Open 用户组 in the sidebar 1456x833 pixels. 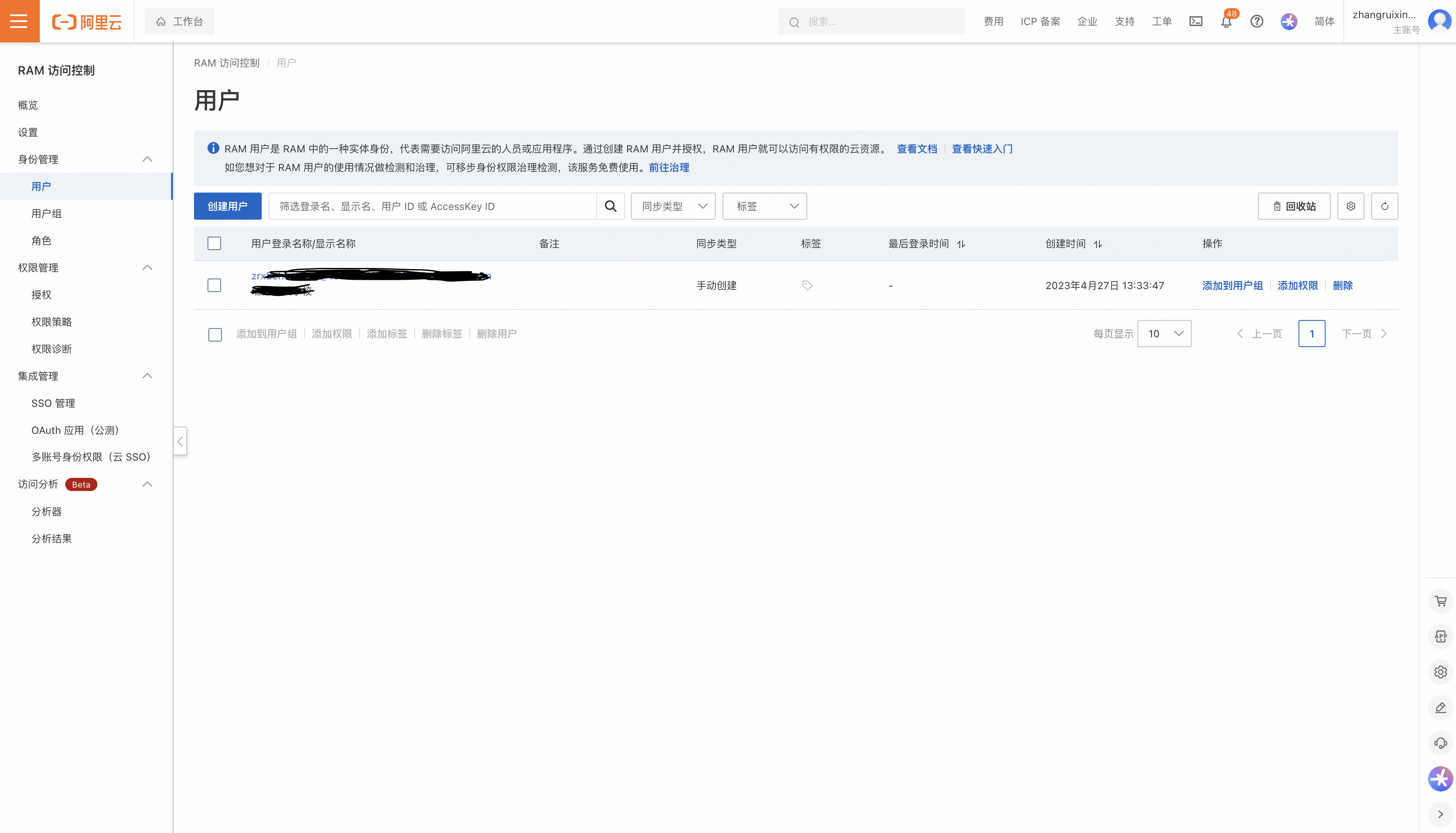pyautogui.click(x=46, y=213)
